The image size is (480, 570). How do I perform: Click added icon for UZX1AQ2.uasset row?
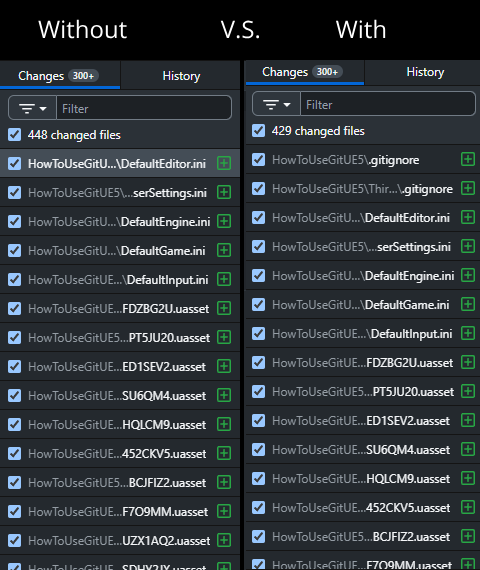[x=224, y=540]
